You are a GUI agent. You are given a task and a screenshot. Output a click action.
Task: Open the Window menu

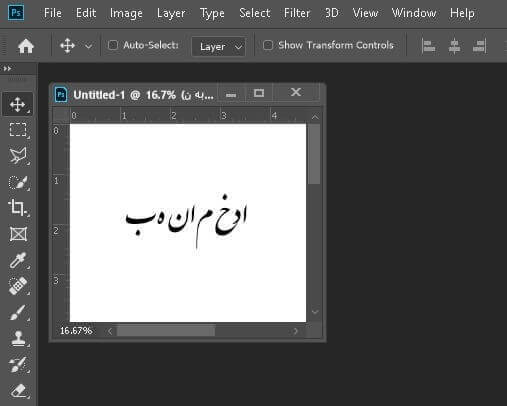point(414,13)
